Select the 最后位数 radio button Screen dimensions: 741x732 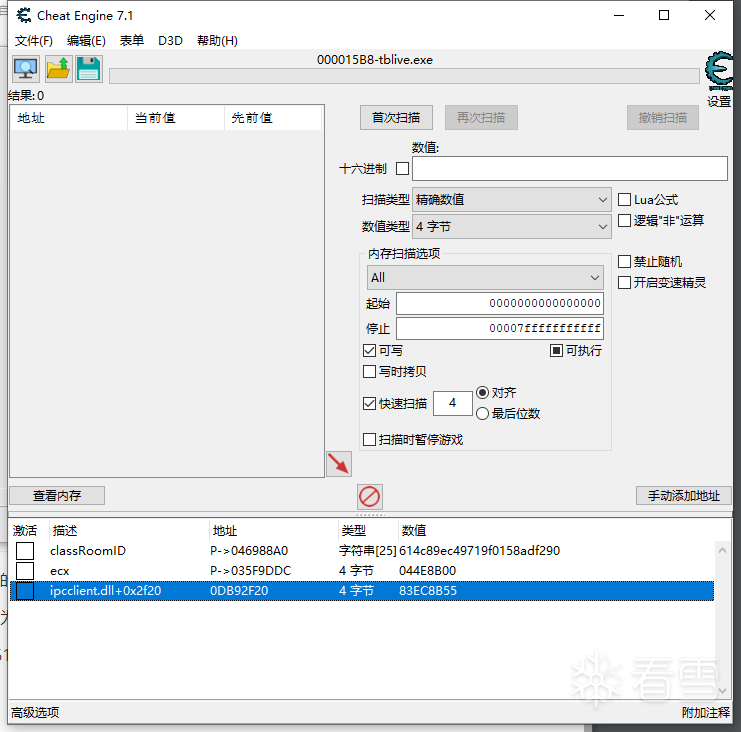(482, 413)
